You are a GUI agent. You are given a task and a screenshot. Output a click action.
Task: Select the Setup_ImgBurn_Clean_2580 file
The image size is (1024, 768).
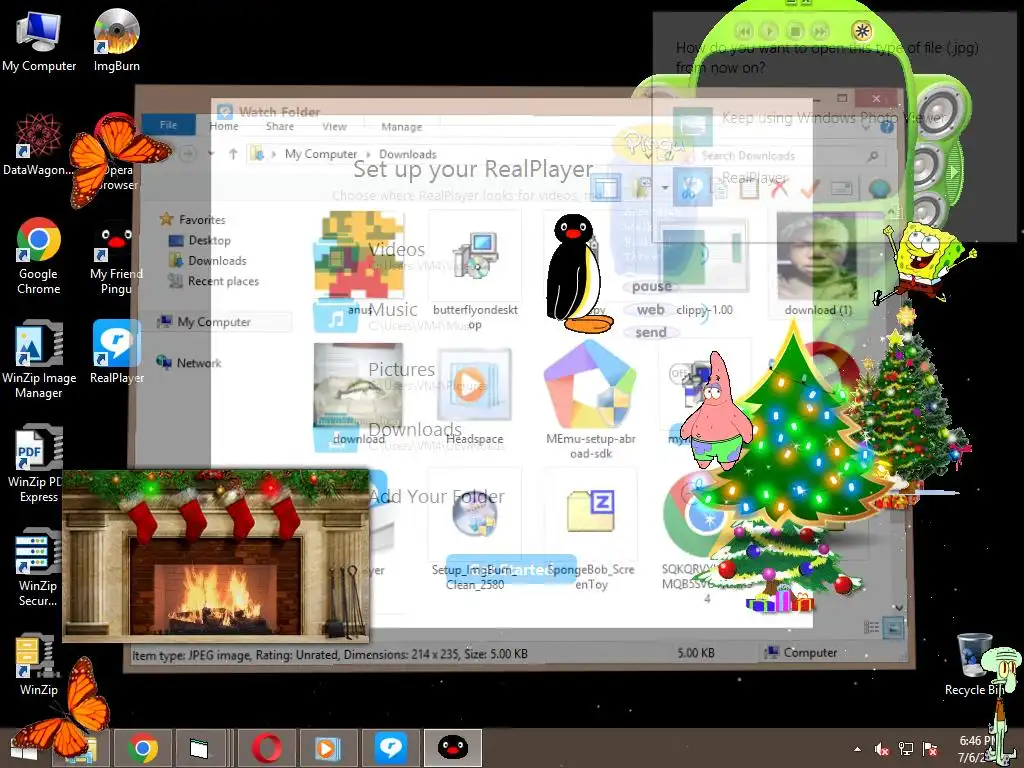[x=475, y=530]
